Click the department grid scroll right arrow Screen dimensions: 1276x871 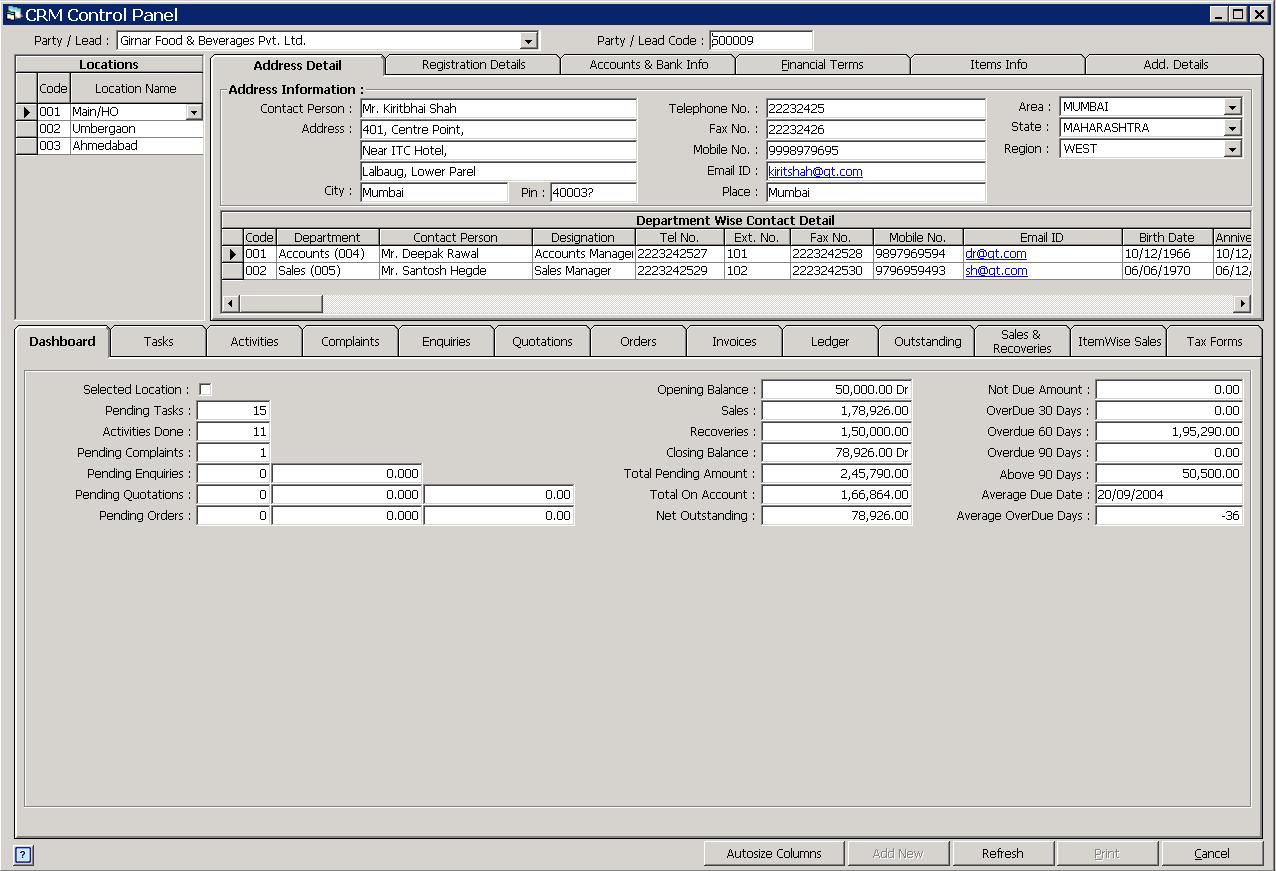(1242, 303)
